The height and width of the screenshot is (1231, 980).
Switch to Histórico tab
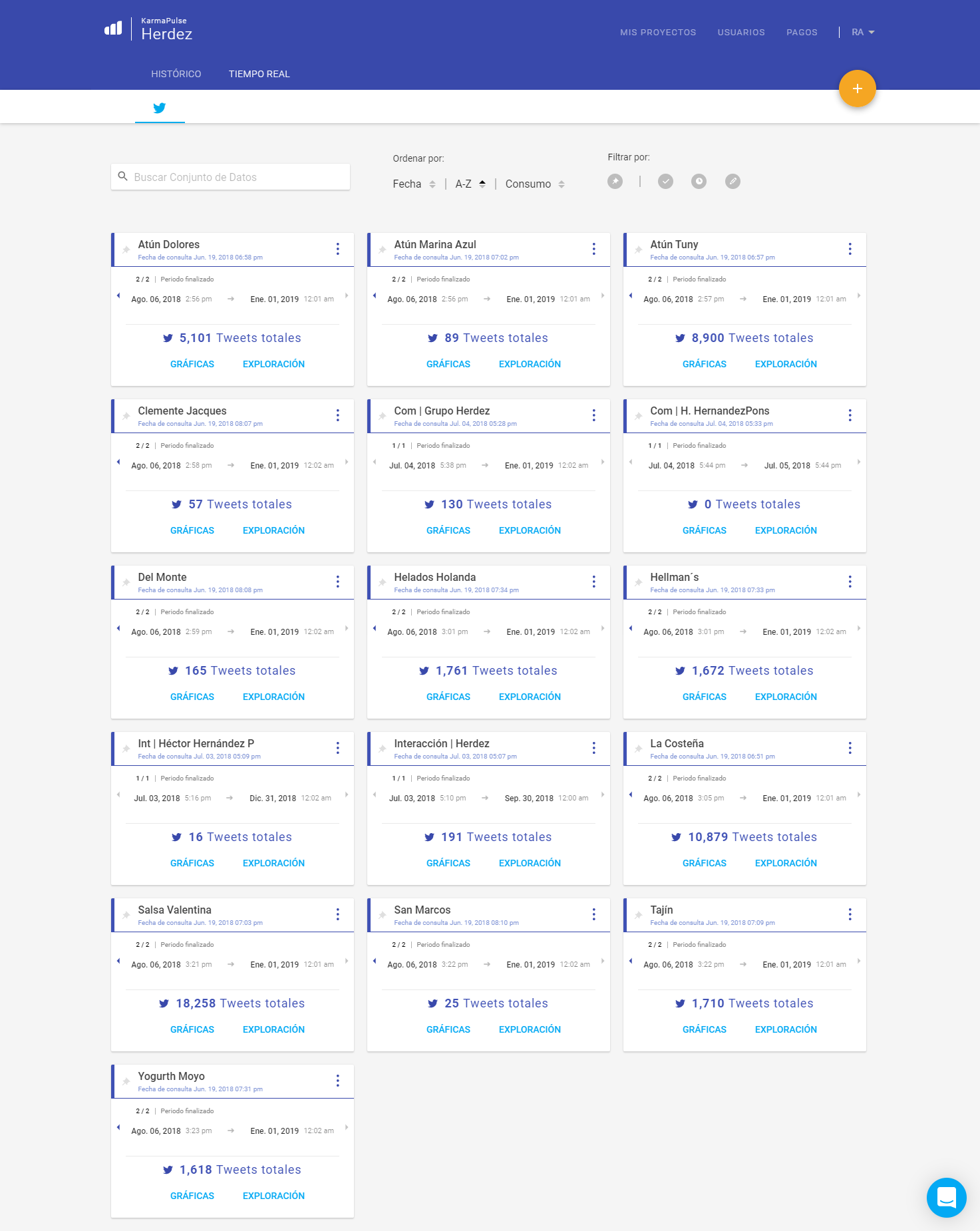pos(176,74)
